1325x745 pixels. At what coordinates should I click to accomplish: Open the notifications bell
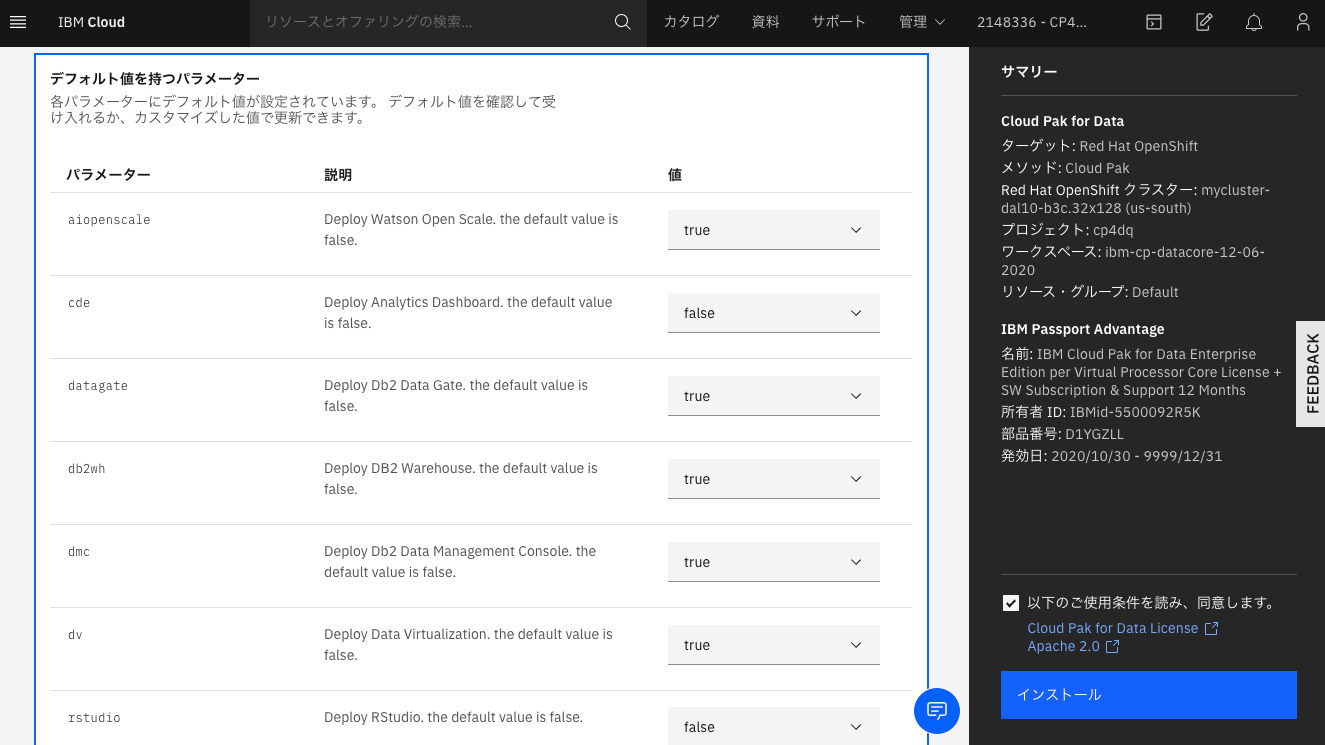(1254, 22)
